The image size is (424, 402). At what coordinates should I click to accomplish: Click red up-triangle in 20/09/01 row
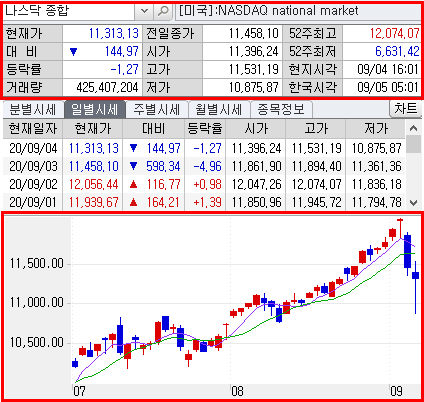(133, 202)
